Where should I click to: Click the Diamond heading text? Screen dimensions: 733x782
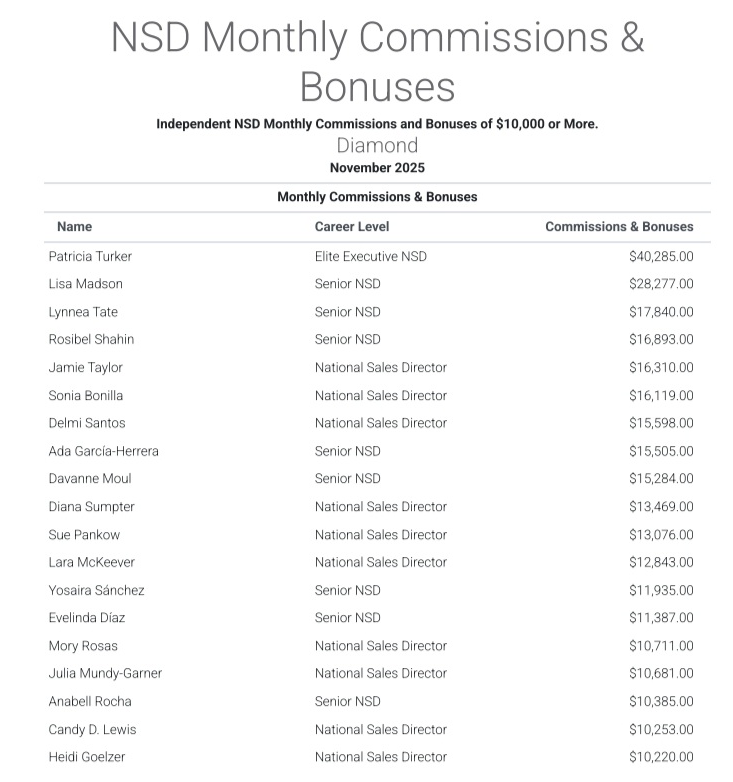377,146
